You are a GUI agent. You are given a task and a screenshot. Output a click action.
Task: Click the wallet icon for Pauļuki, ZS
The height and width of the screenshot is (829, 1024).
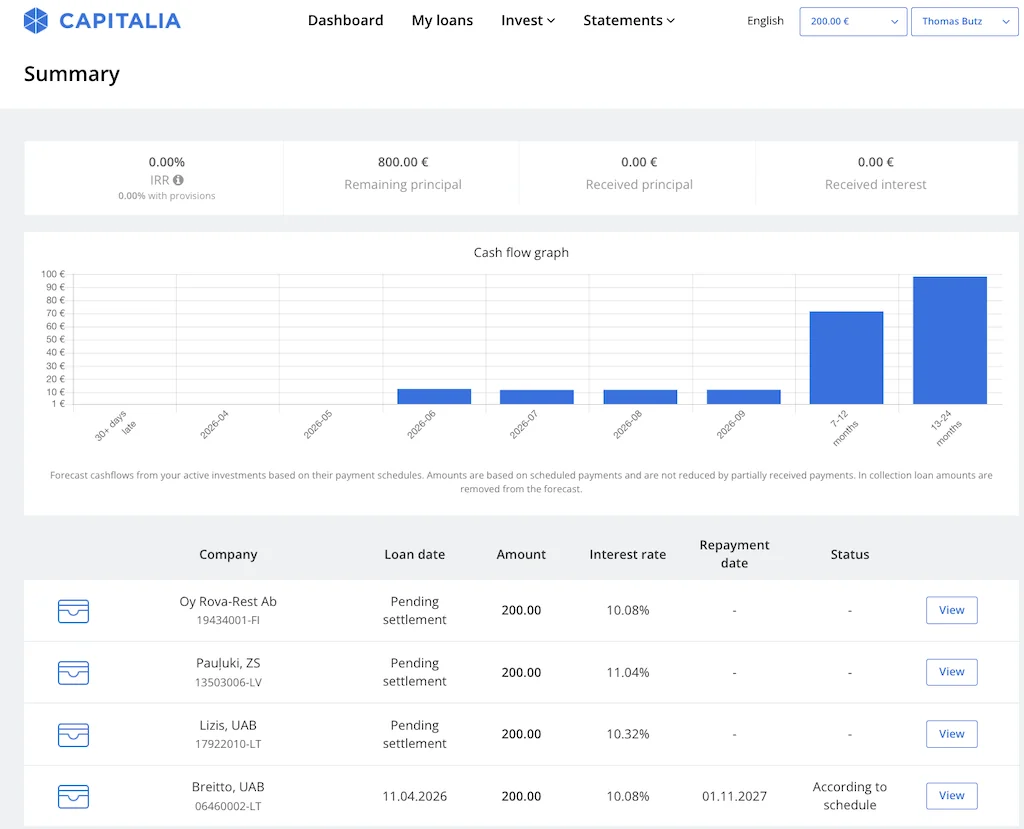(x=73, y=673)
